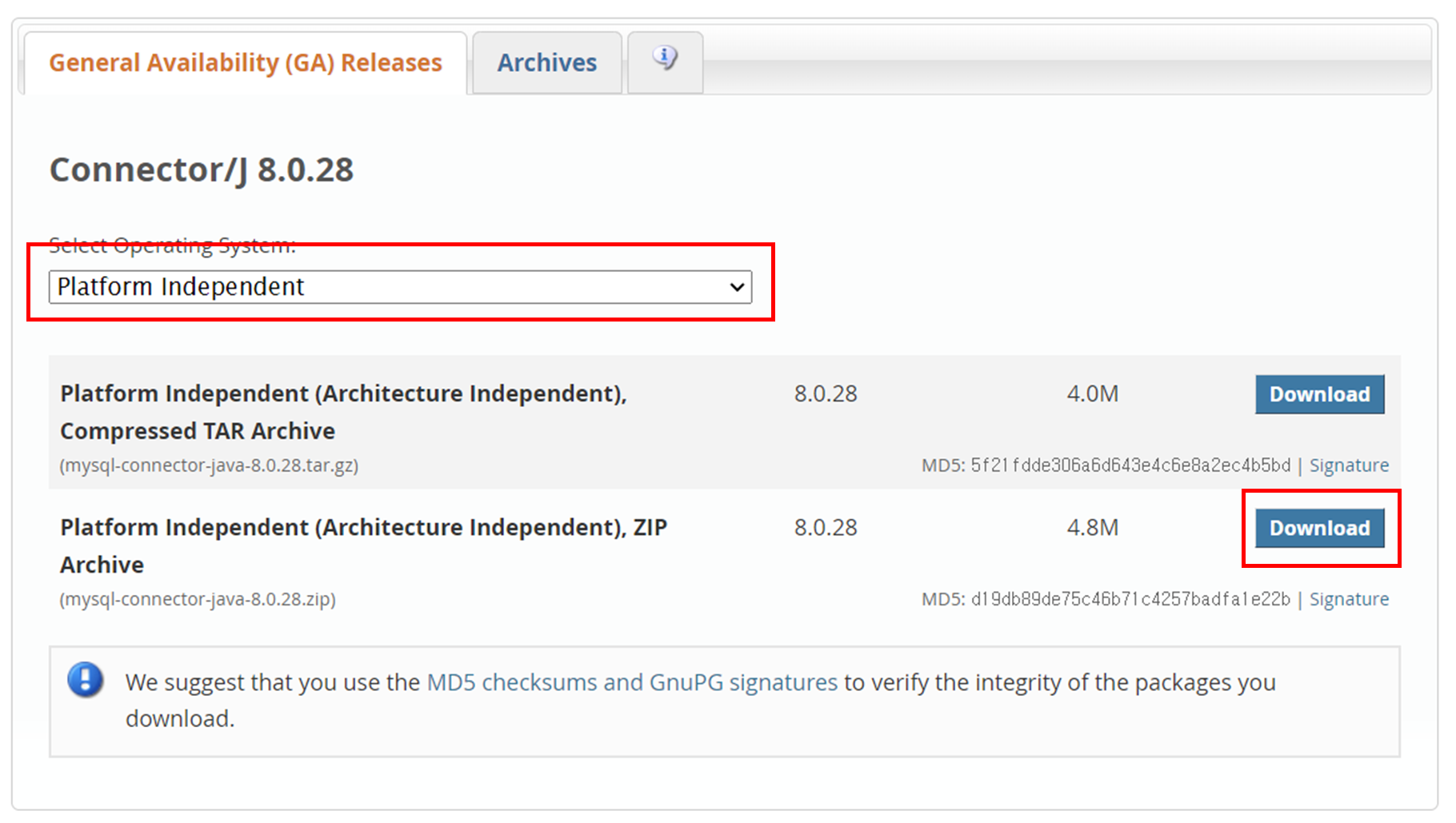Download the Compressed TAR Archive 8.0.28
The width and height of the screenshot is (1456, 823).
[1319, 394]
